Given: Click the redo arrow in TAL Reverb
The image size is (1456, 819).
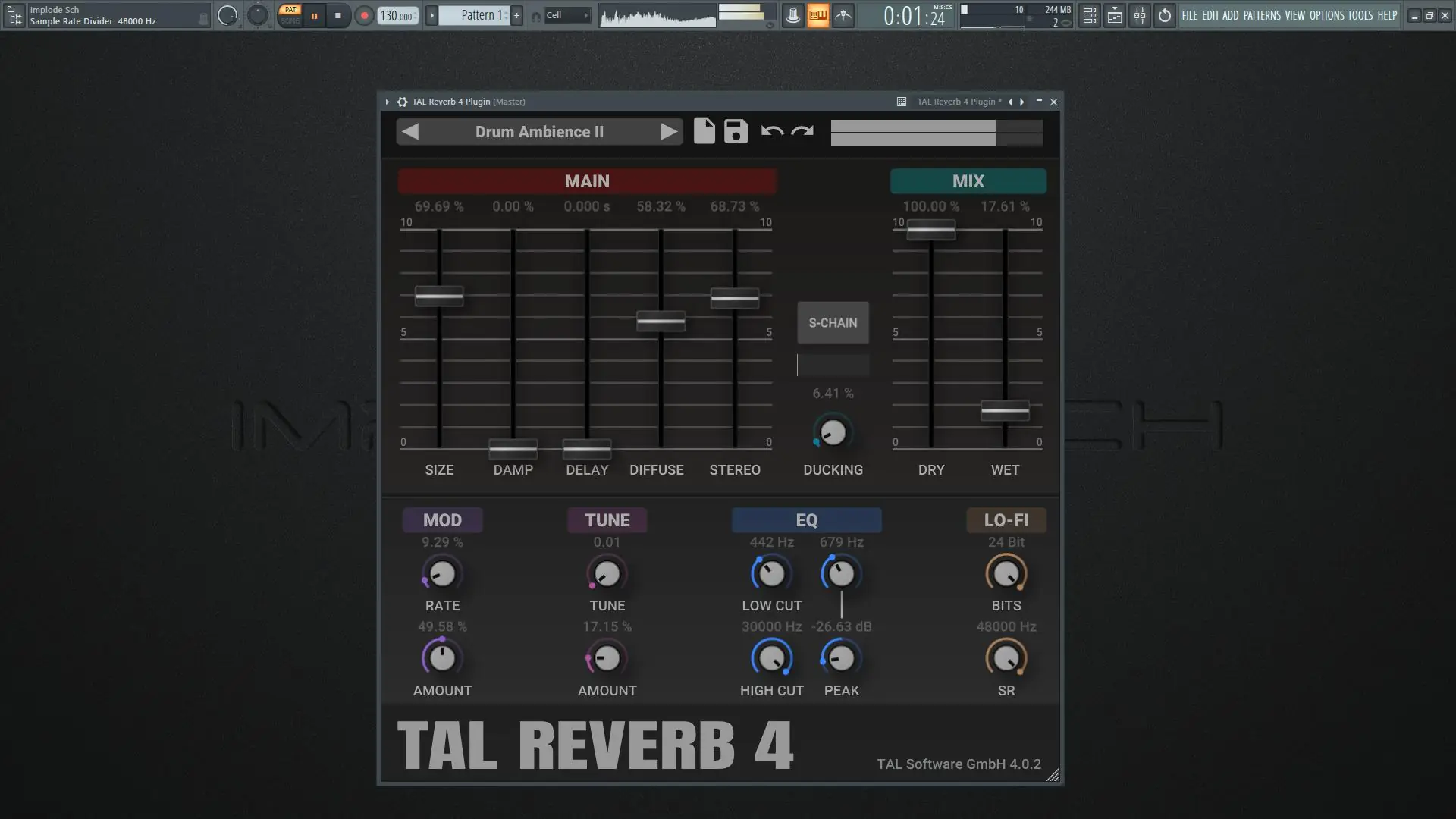Looking at the screenshot, I should tap(802, 131).
